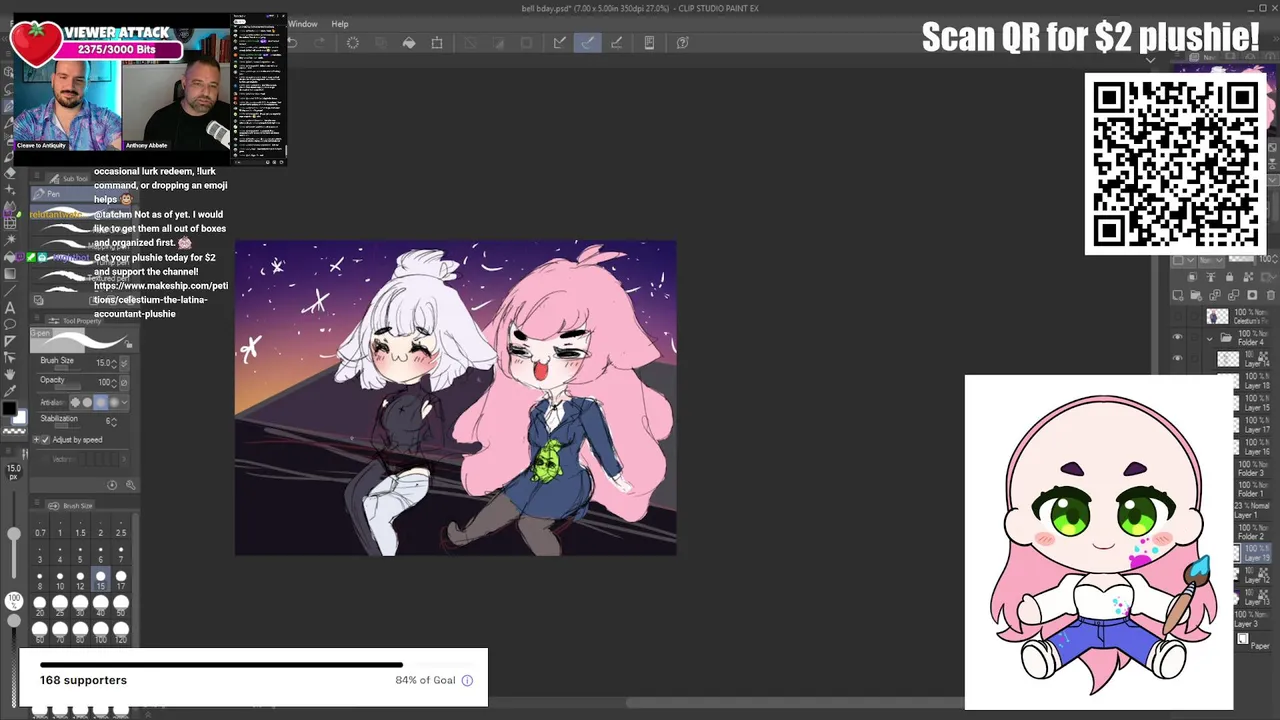The width and height of the screenshot is (1280, 720).
Task: Click the Fill bucket command bar icon
Action: coord(409,43)
